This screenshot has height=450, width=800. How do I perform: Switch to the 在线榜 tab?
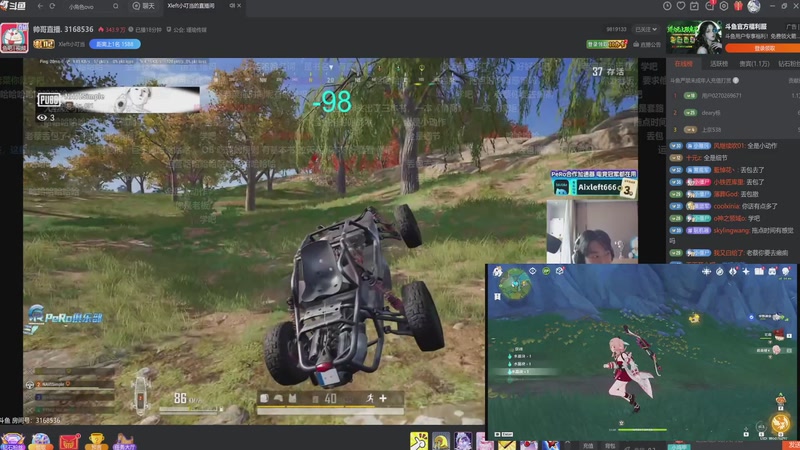684,64
